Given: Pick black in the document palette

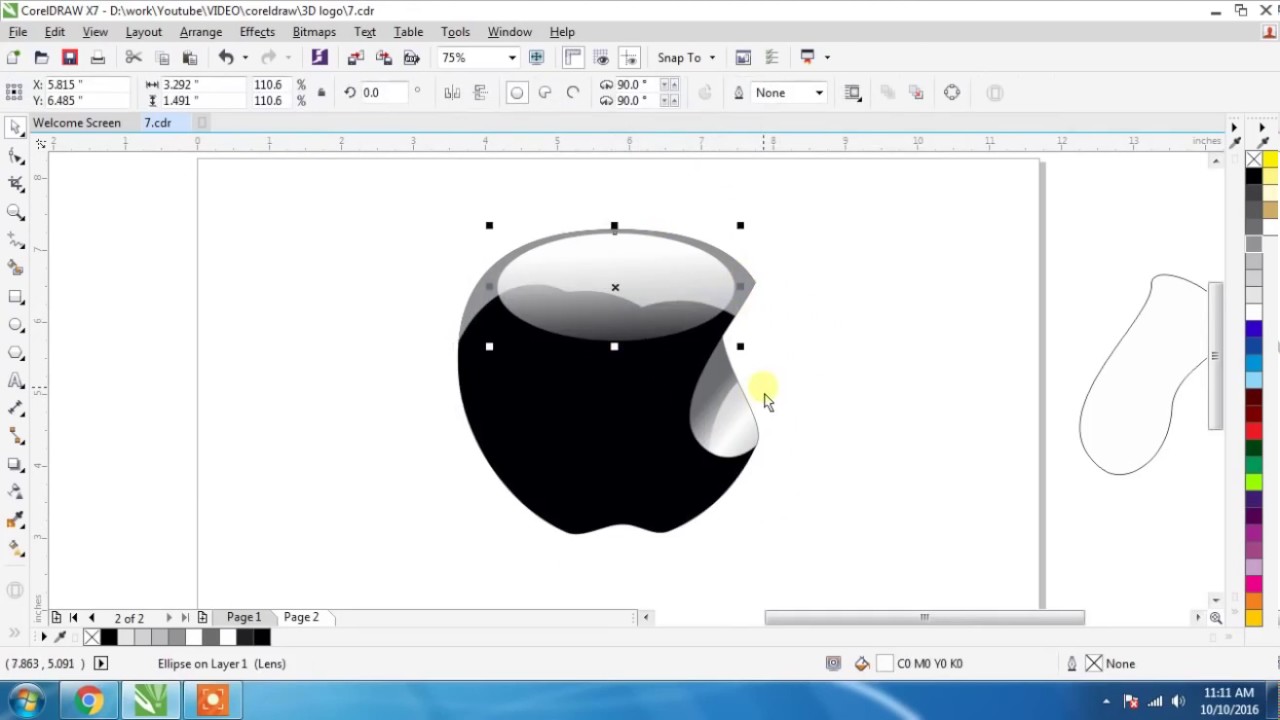Looking at the screenshot, I should (109, 637).
